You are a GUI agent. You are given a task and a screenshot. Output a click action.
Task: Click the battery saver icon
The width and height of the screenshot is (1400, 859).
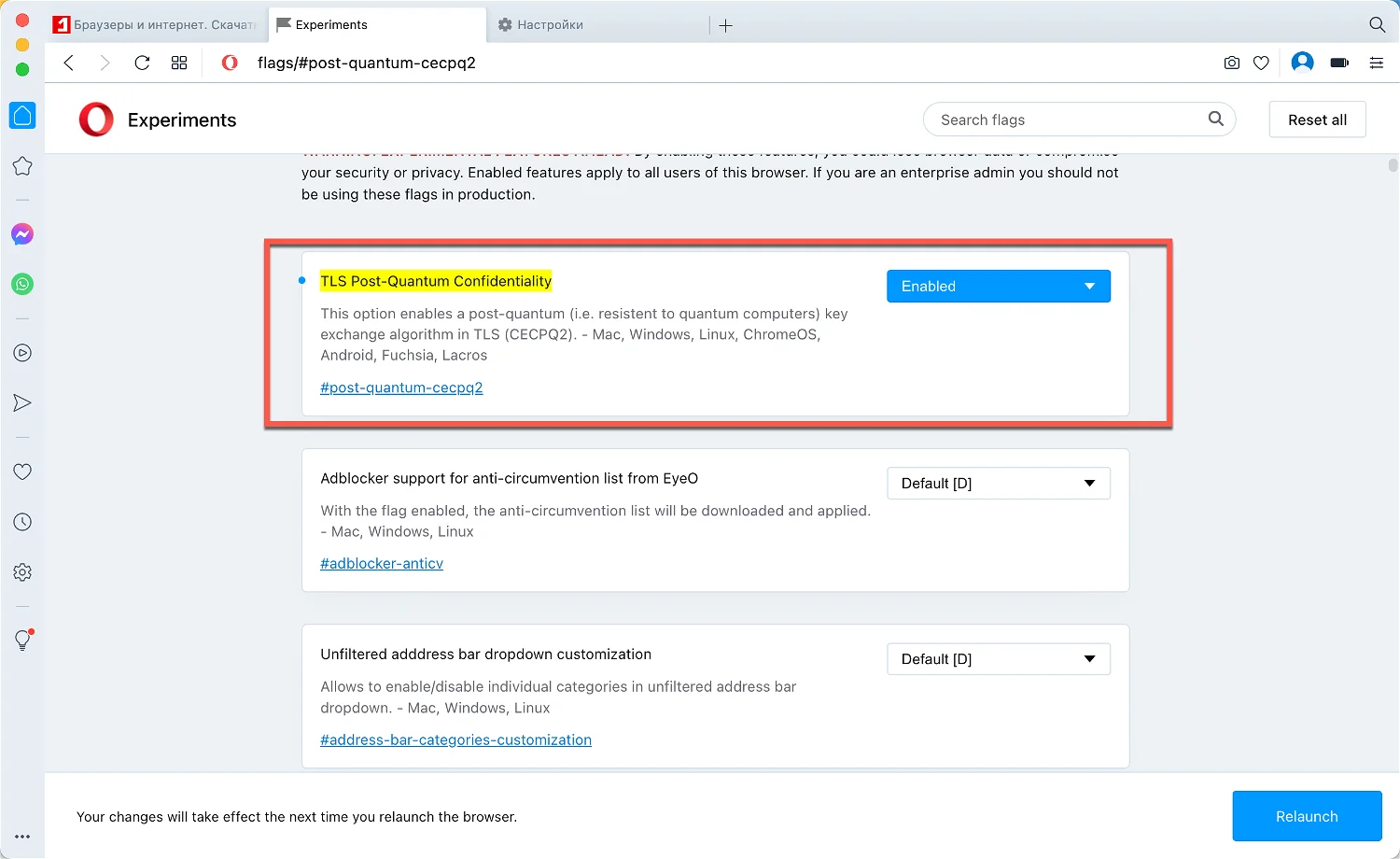pos(1339,63)
